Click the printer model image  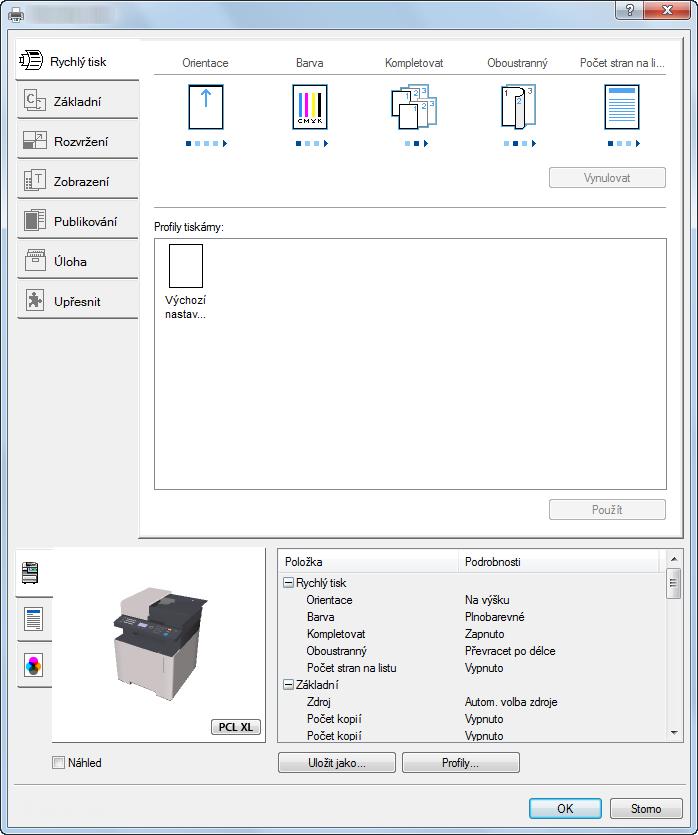159,642
